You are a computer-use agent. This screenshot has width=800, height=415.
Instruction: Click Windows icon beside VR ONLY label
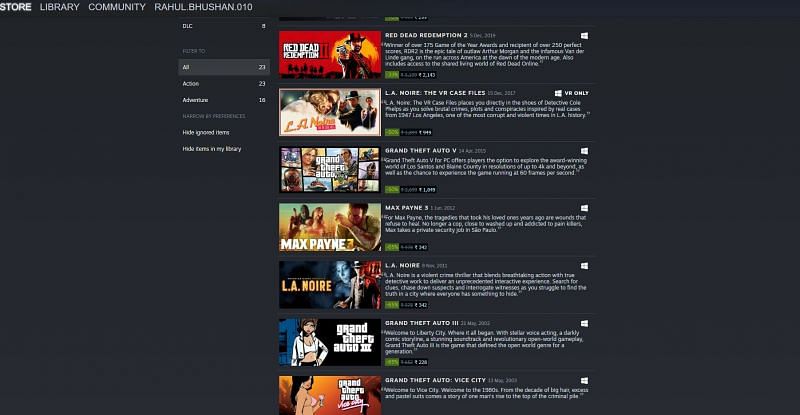pos(558,93)
